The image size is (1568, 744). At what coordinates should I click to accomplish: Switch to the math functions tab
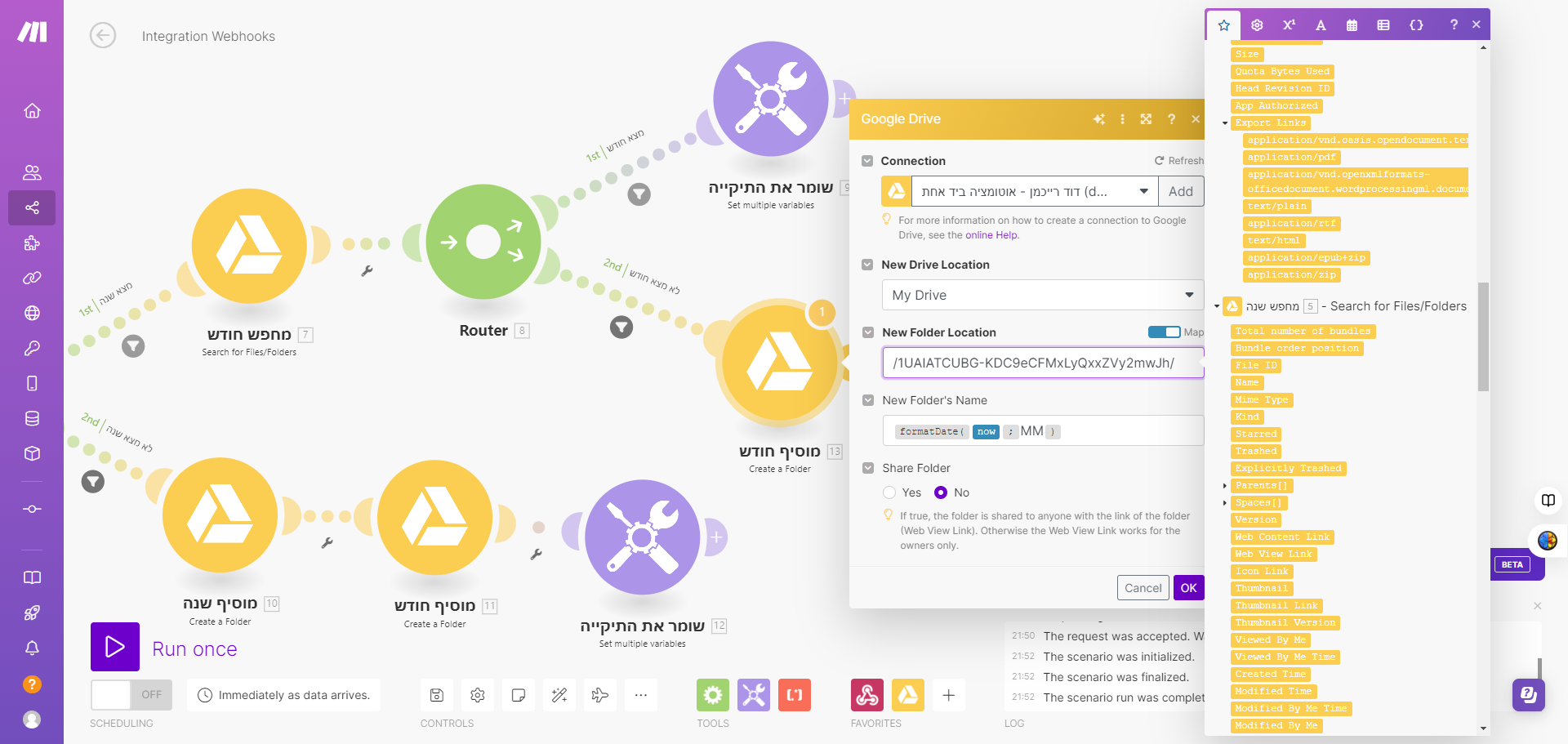click(1289, 25)
